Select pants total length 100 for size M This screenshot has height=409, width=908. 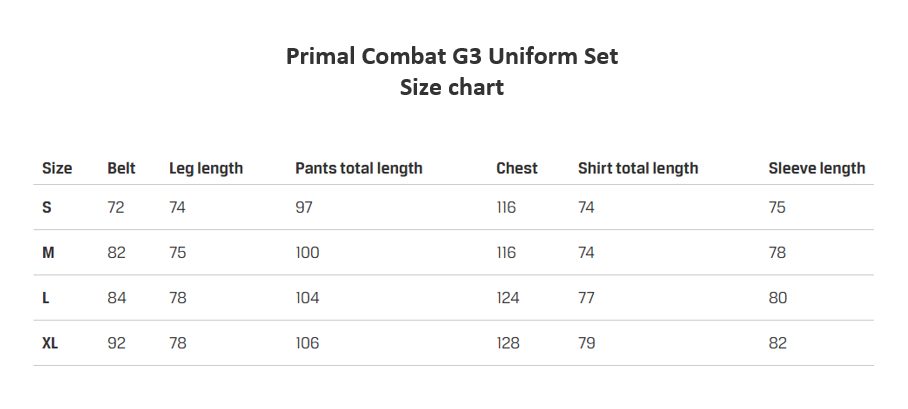[x=307, y=253]
